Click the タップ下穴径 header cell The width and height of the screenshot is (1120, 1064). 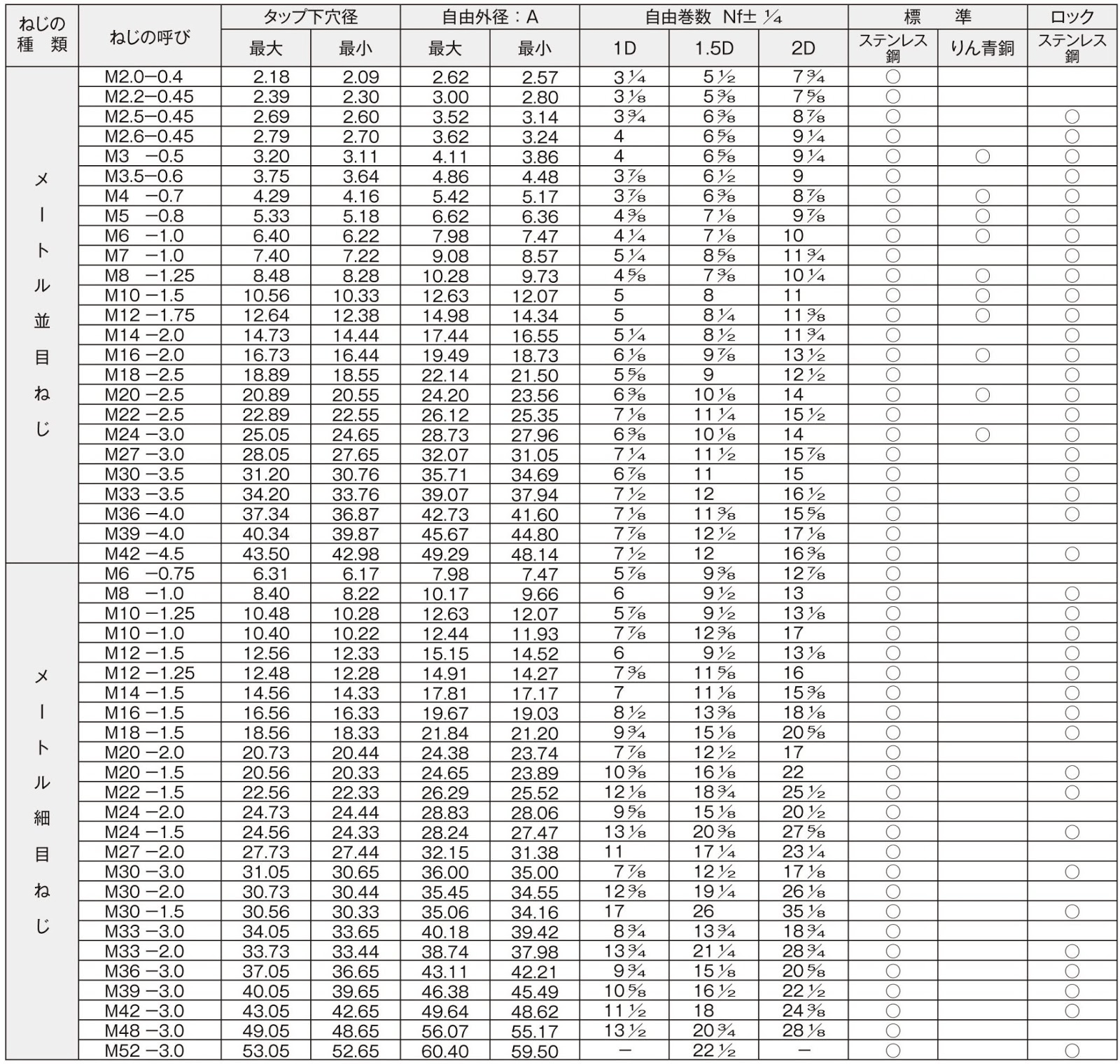click(x=310, y=17)
